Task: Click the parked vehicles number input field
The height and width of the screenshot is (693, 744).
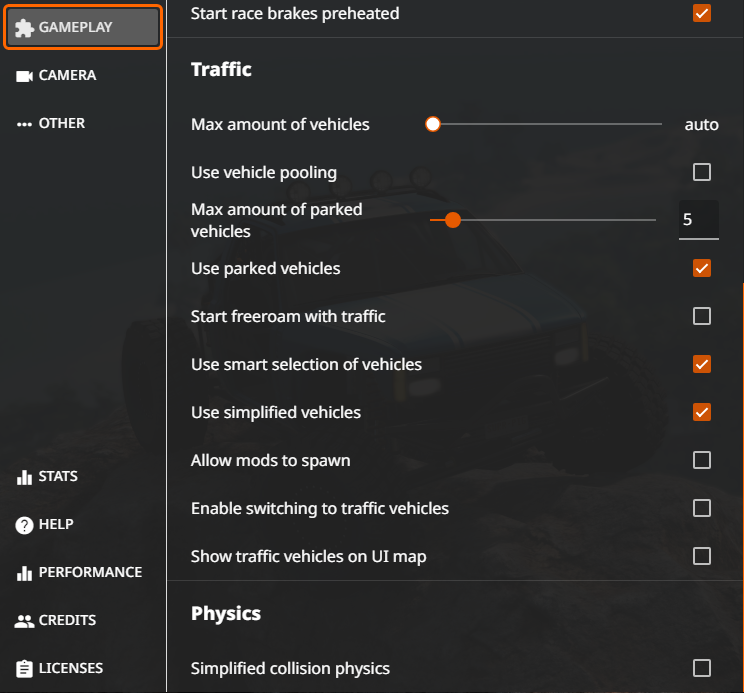Action: 698,220
